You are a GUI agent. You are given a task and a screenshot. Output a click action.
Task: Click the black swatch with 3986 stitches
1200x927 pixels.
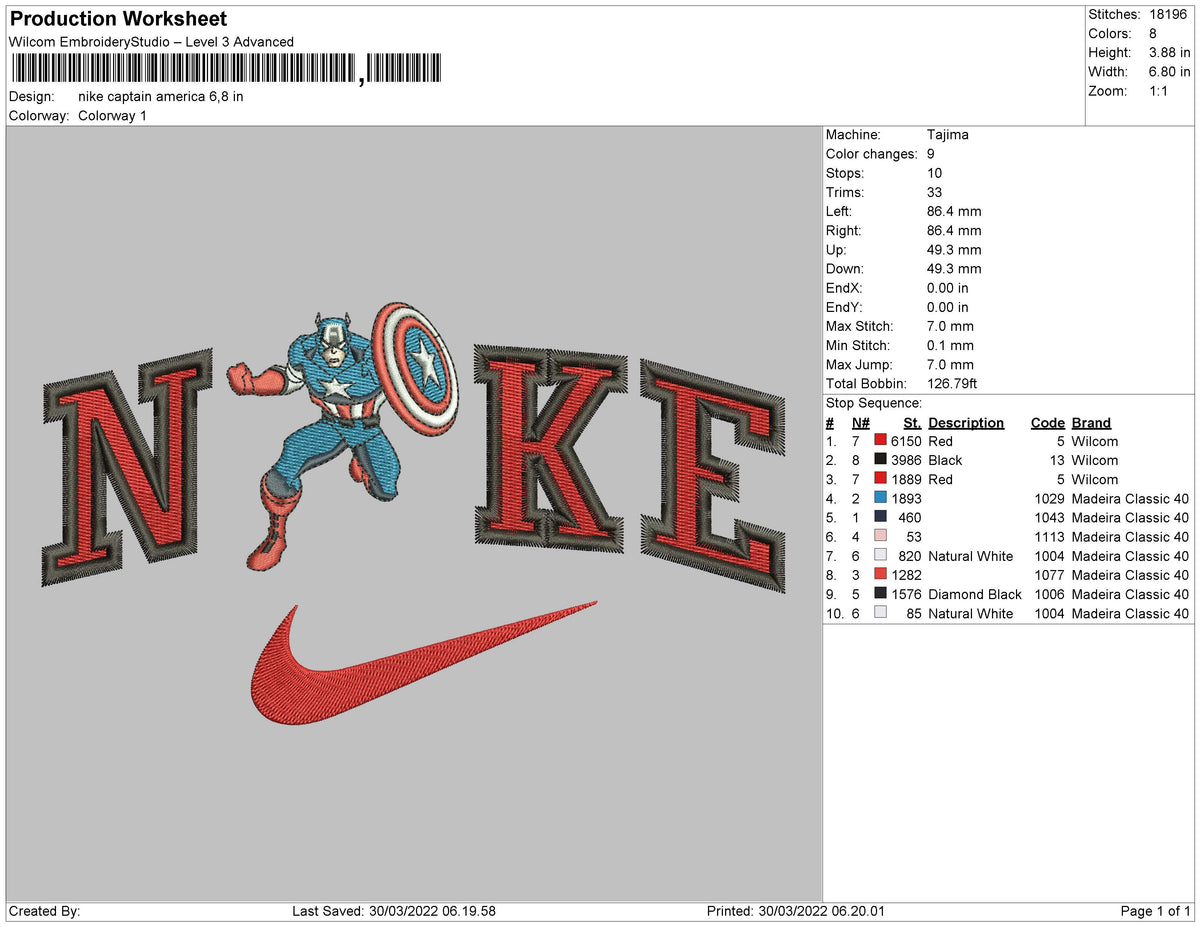[x=880, y=460]
